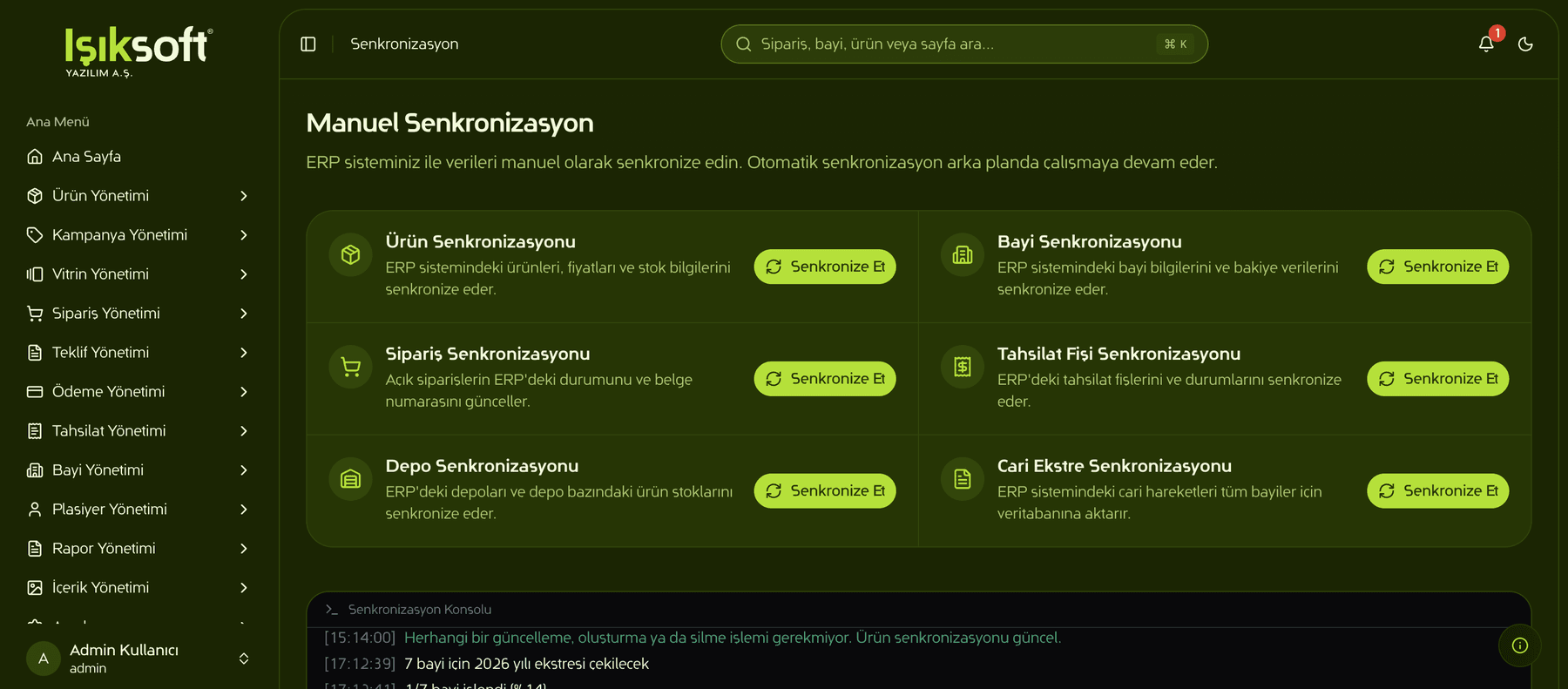Image resolution: width=1568 pixels, height=689 pixels.
Task: Click the admin avatar circle
Action: pos(44,659)
